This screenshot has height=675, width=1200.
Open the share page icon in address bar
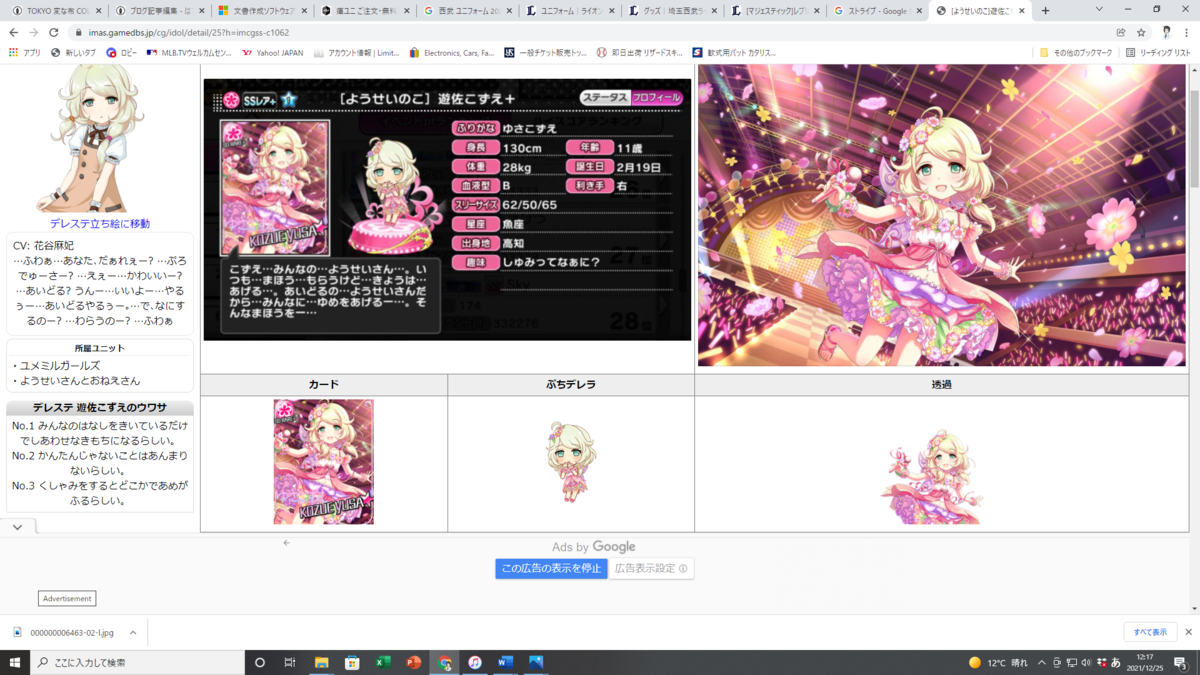(1121, 32)
